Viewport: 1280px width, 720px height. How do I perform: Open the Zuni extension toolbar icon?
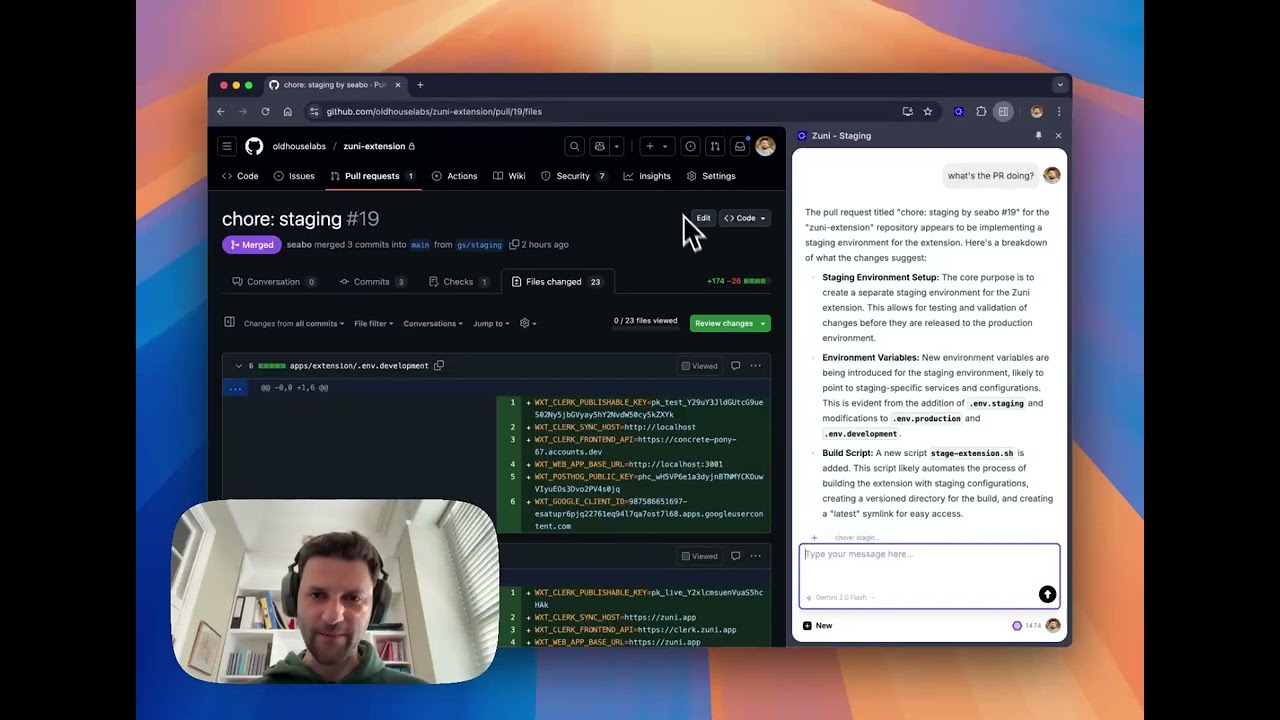point(959,111)
